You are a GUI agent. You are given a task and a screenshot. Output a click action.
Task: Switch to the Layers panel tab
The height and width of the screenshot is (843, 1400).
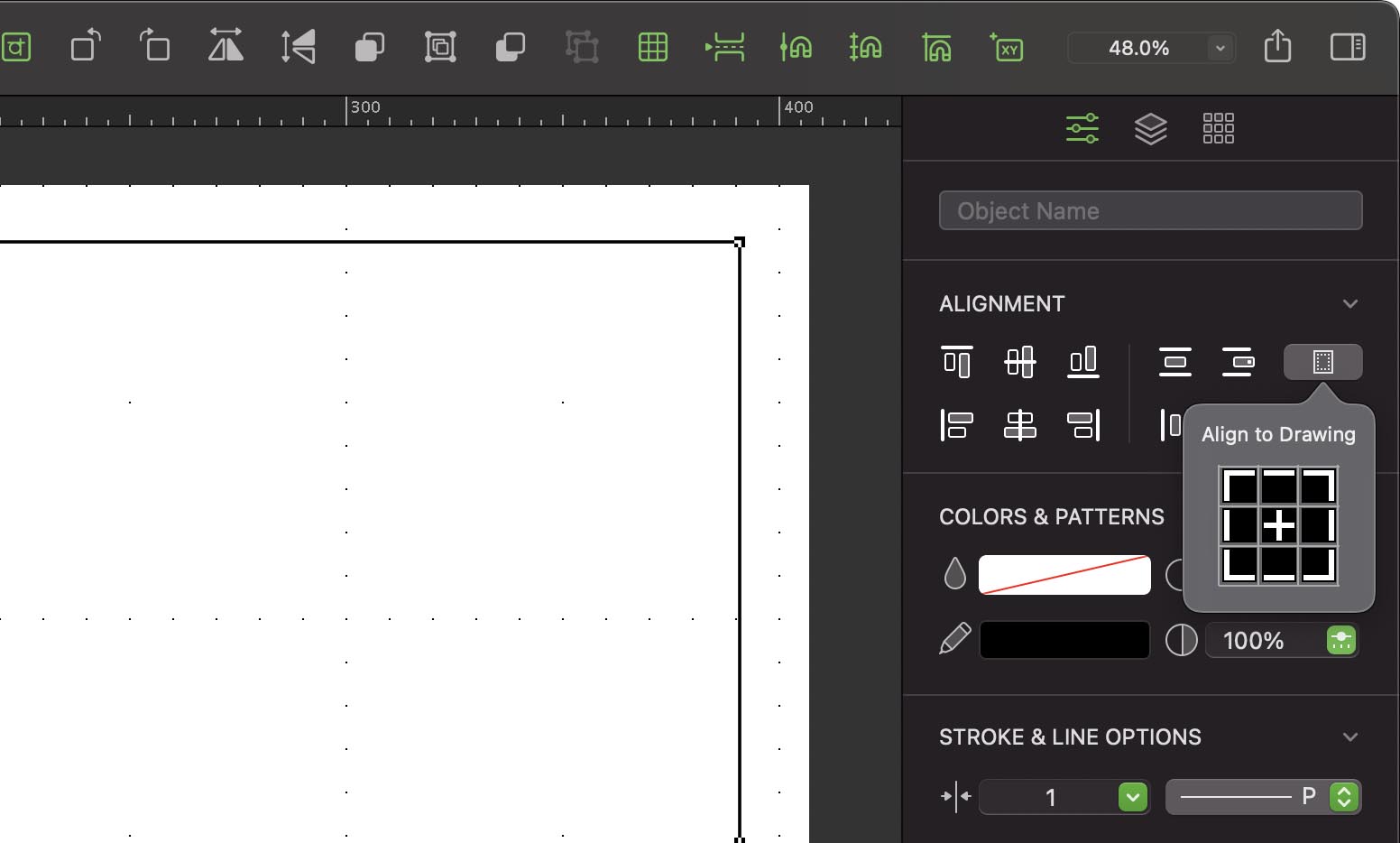[x=1150, y=129]
